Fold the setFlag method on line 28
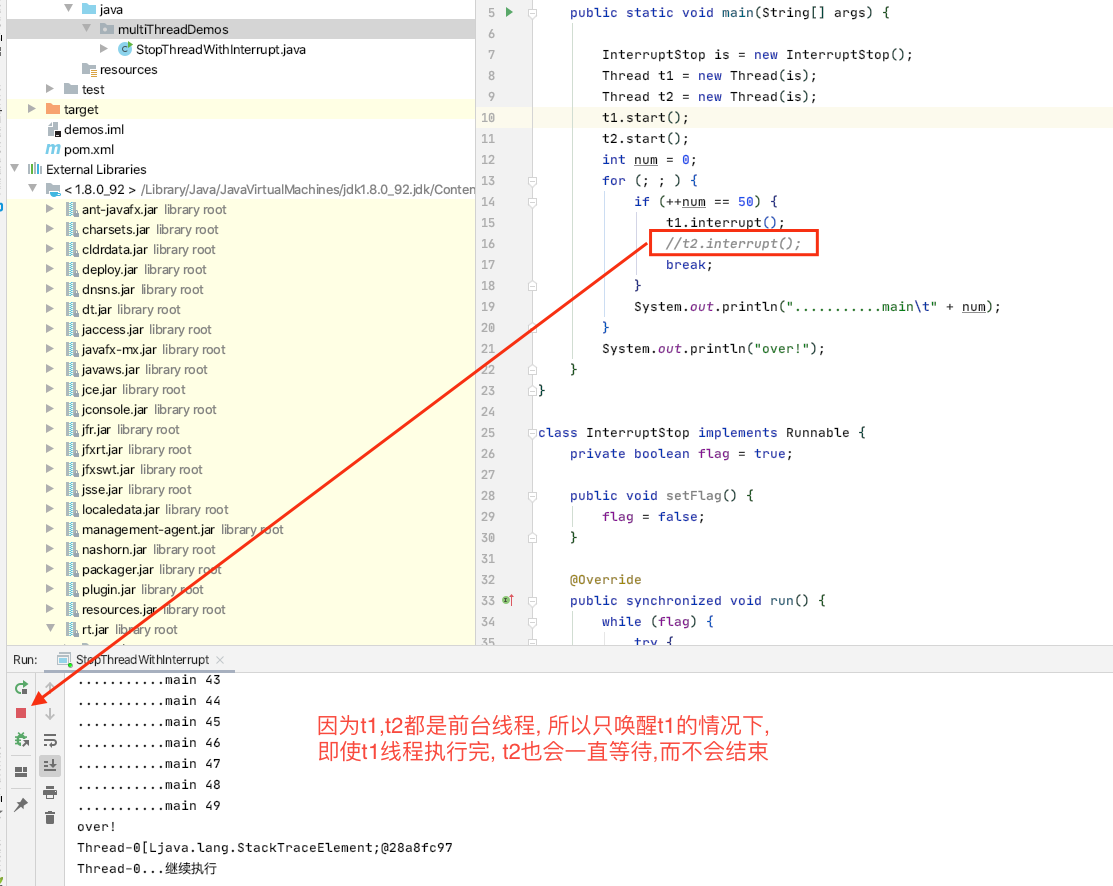 [x=532, y=495]
